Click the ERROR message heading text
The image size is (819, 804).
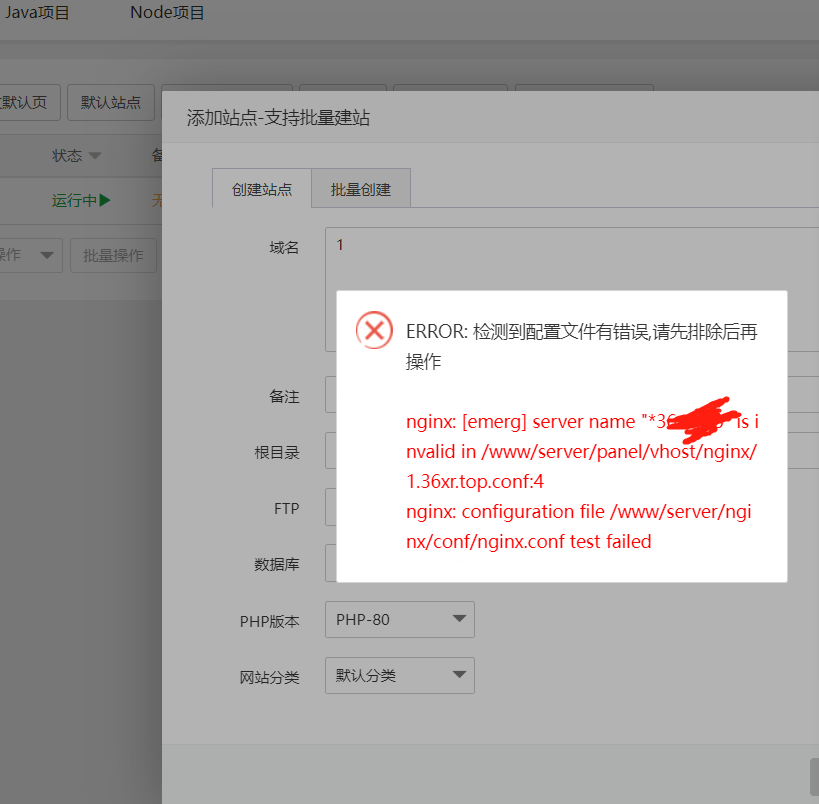coord(581,346)
